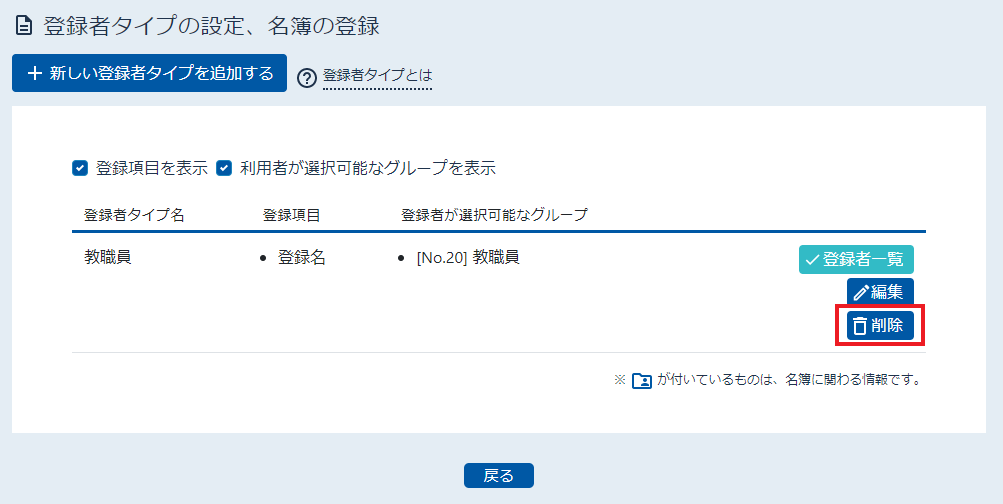Screen dimensions: 1003x504
Task: Go back with the 戻る button
Action: pos(499,475)
